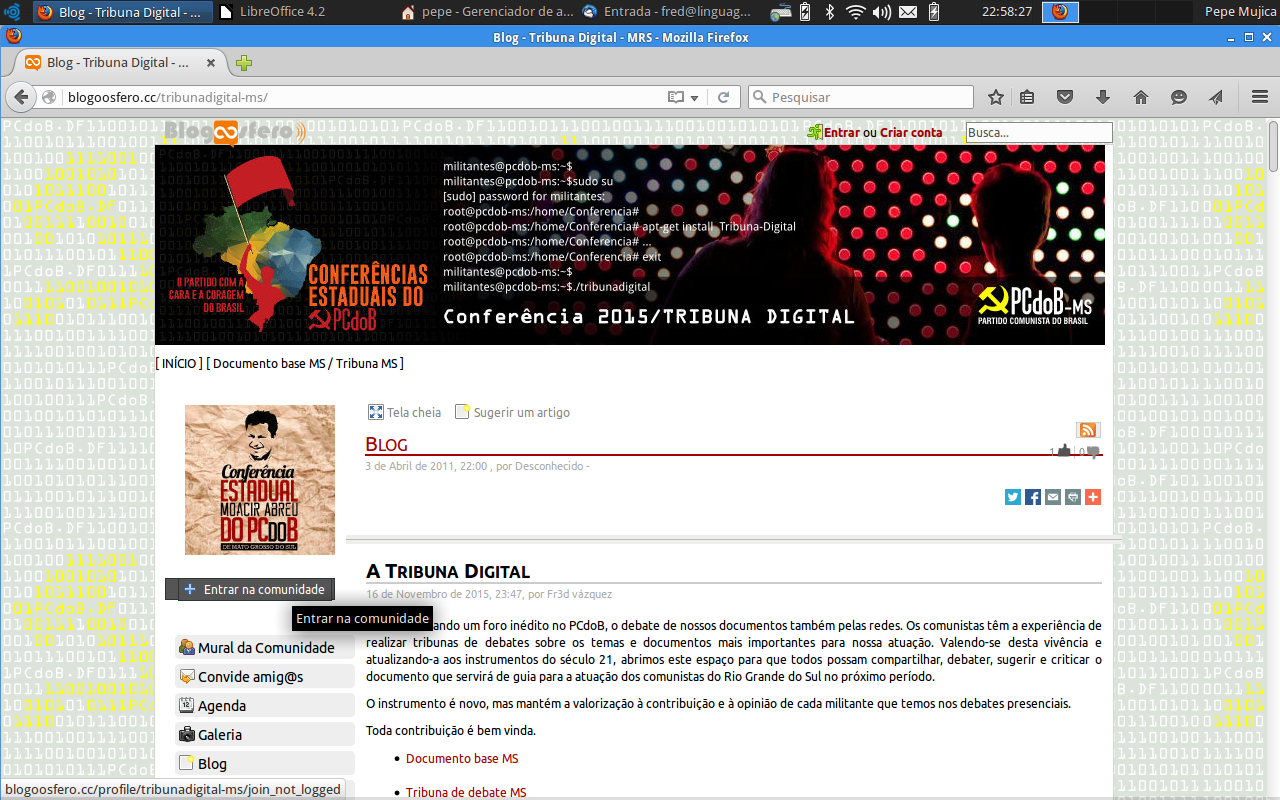Click the thumbs-up like icon

tap(1064, 451)
